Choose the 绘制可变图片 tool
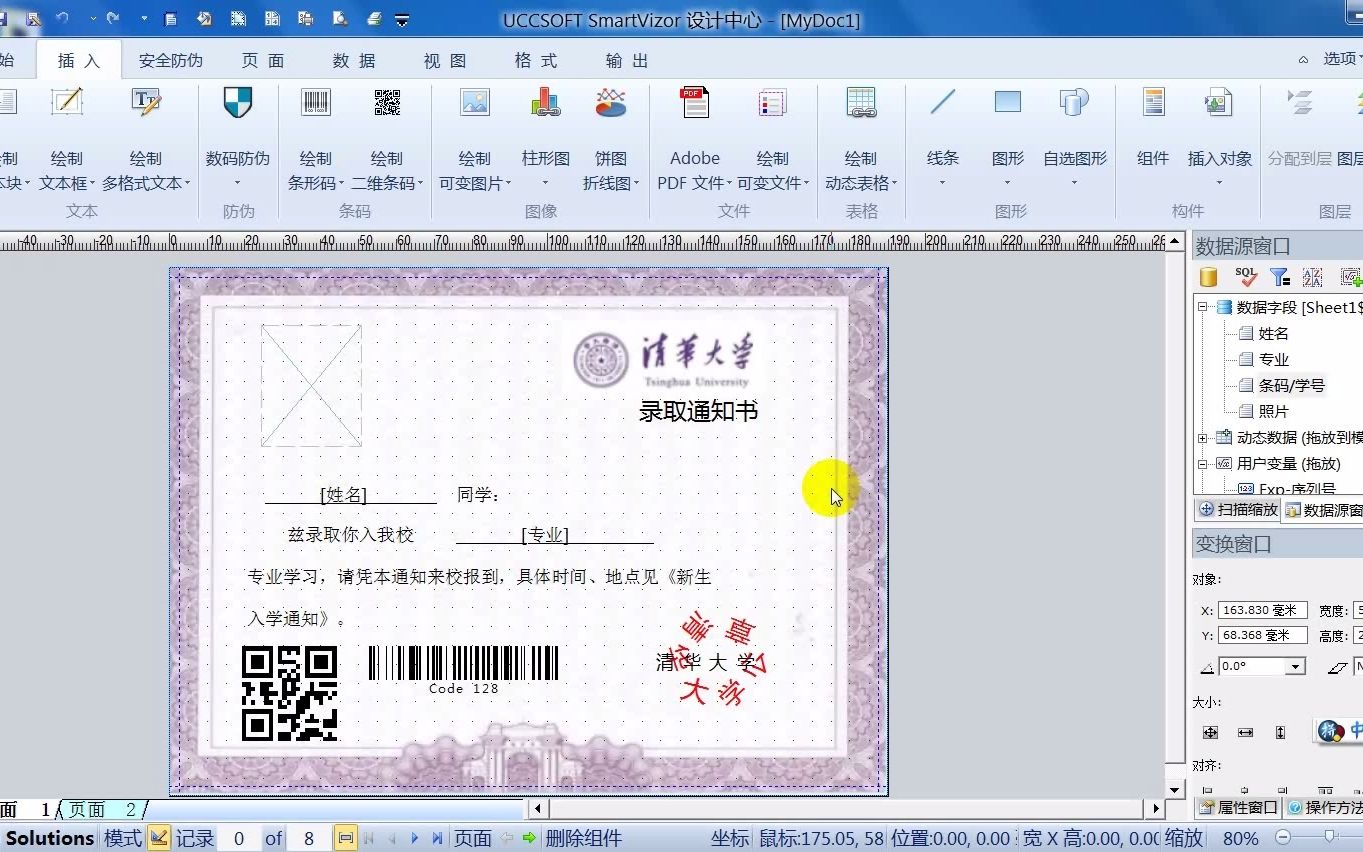 475,102
